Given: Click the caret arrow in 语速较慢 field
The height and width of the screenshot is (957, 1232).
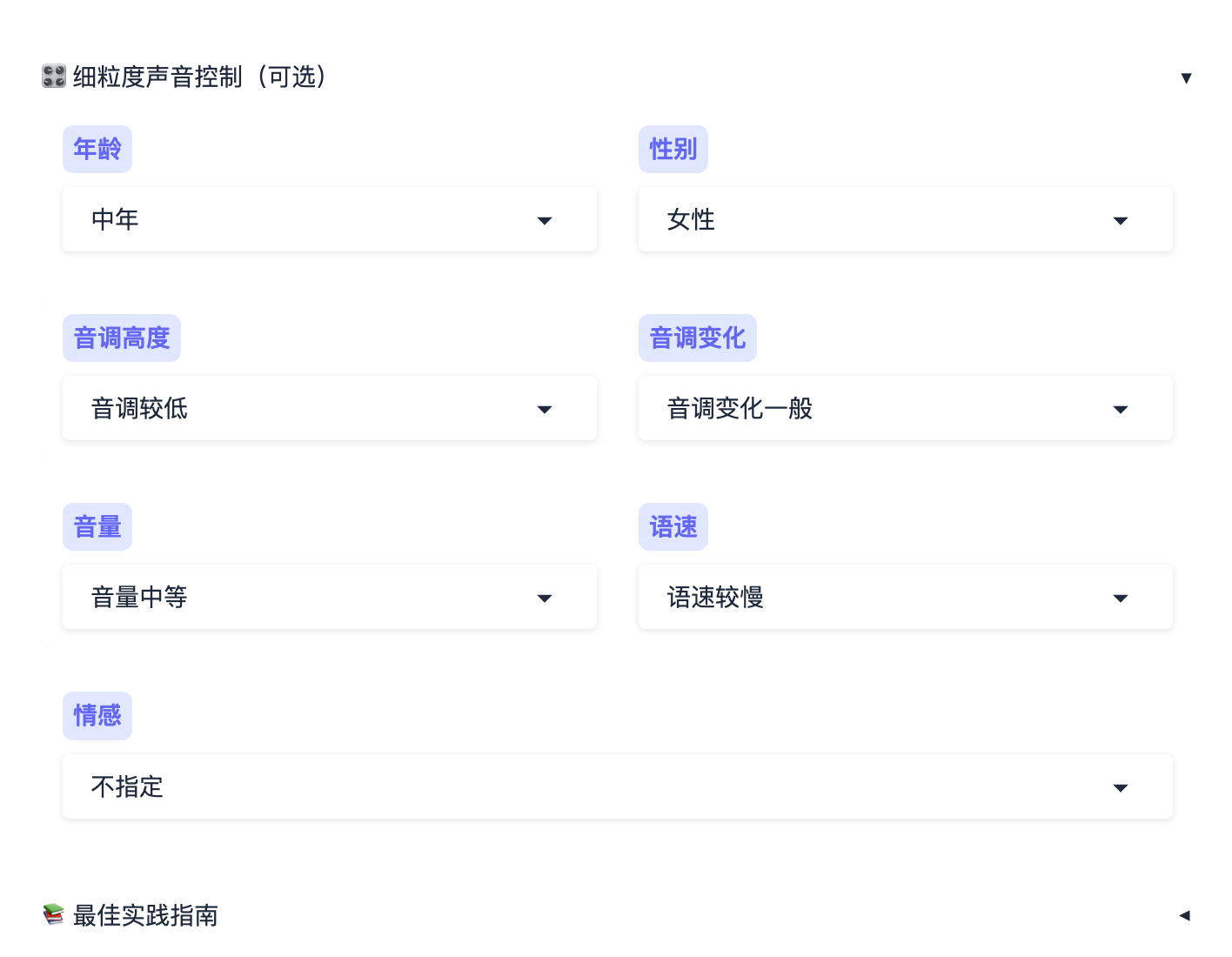Looking at the screenshot, I should click(x=1121, y=599).
